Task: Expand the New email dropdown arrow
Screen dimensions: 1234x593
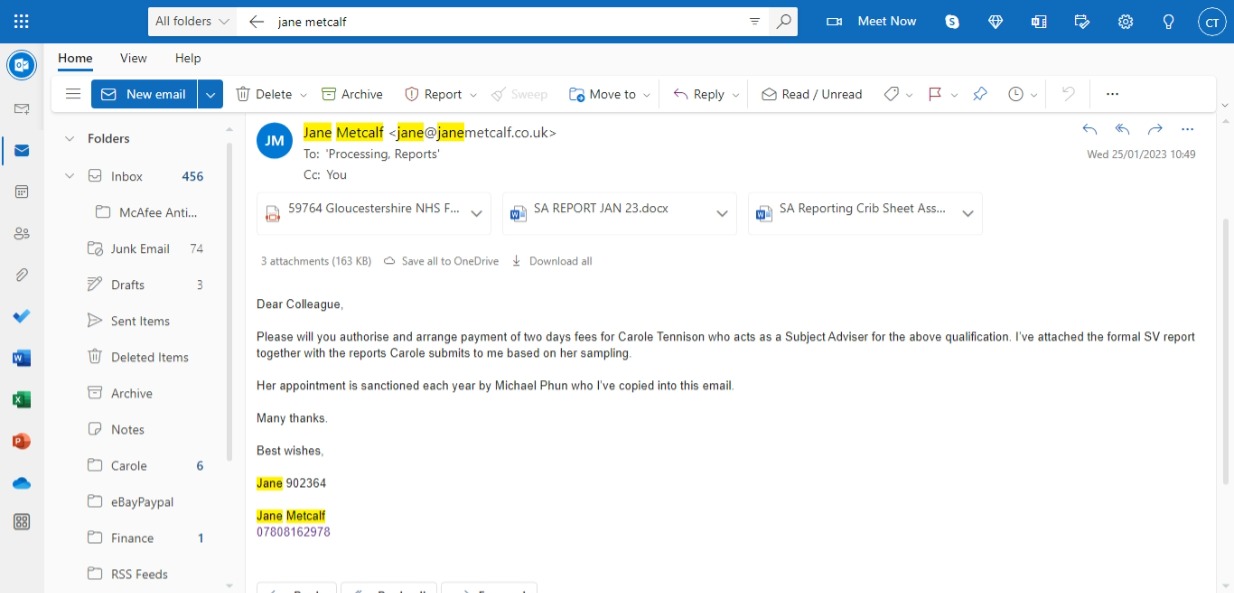Action: point(210,94)
